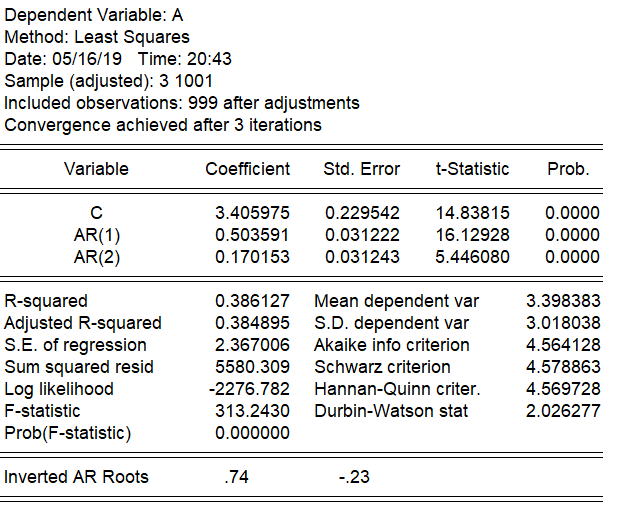
Task: Click the Std. Error column header
Action: [361, 169]
